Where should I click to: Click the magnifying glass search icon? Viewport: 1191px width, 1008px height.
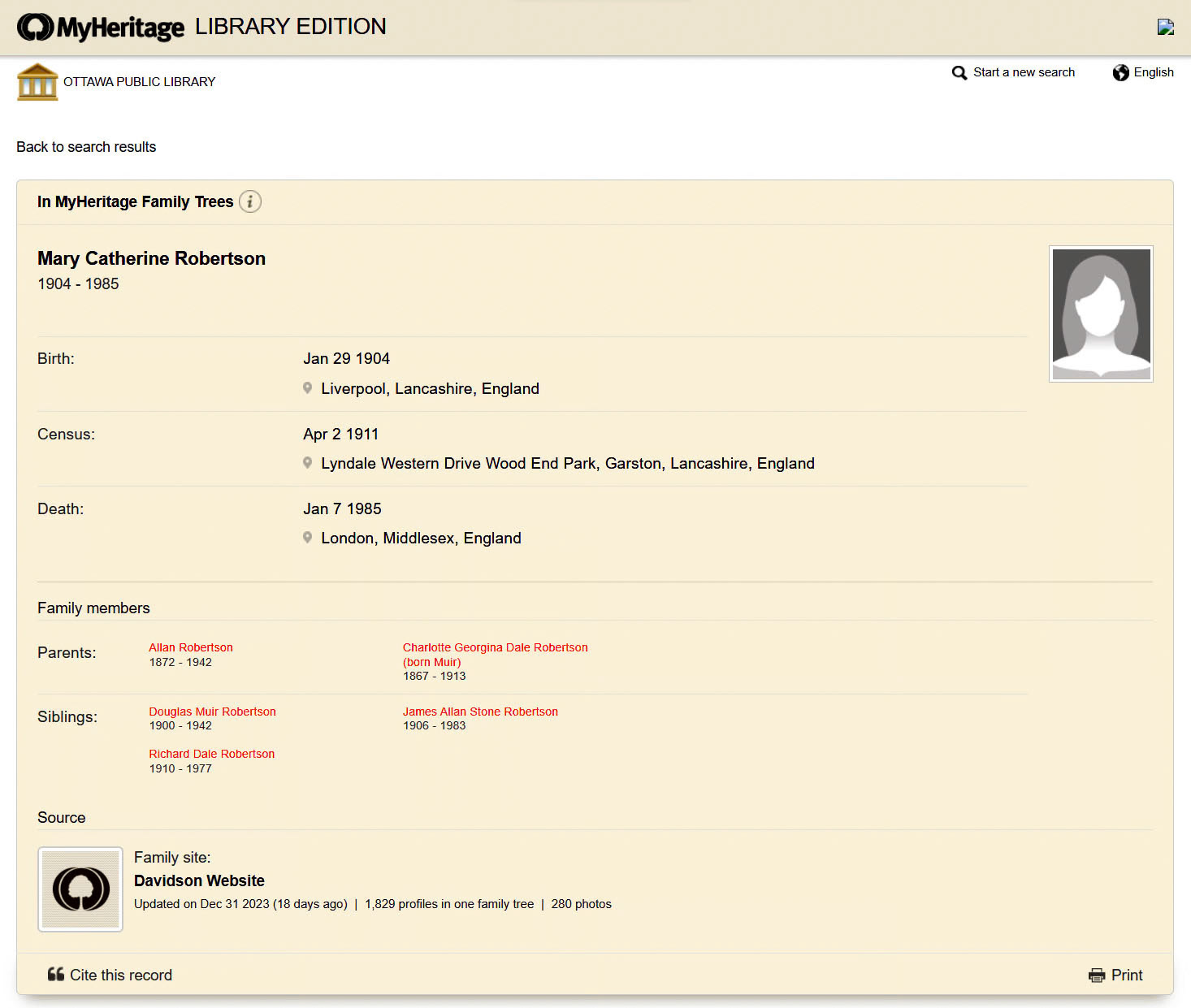coord(959,73)
